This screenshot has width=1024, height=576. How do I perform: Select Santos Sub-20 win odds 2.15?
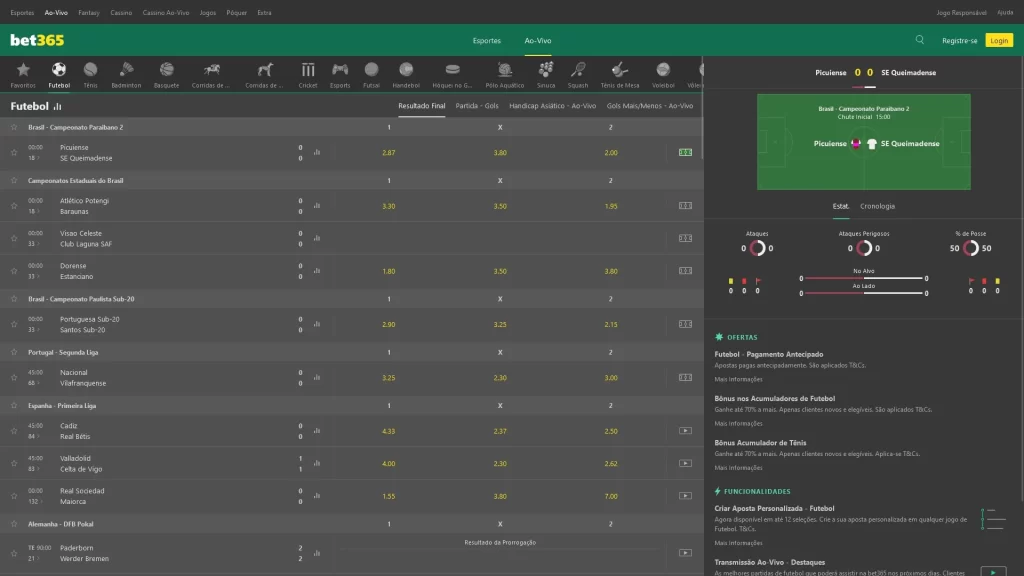[x=611, y=325]
